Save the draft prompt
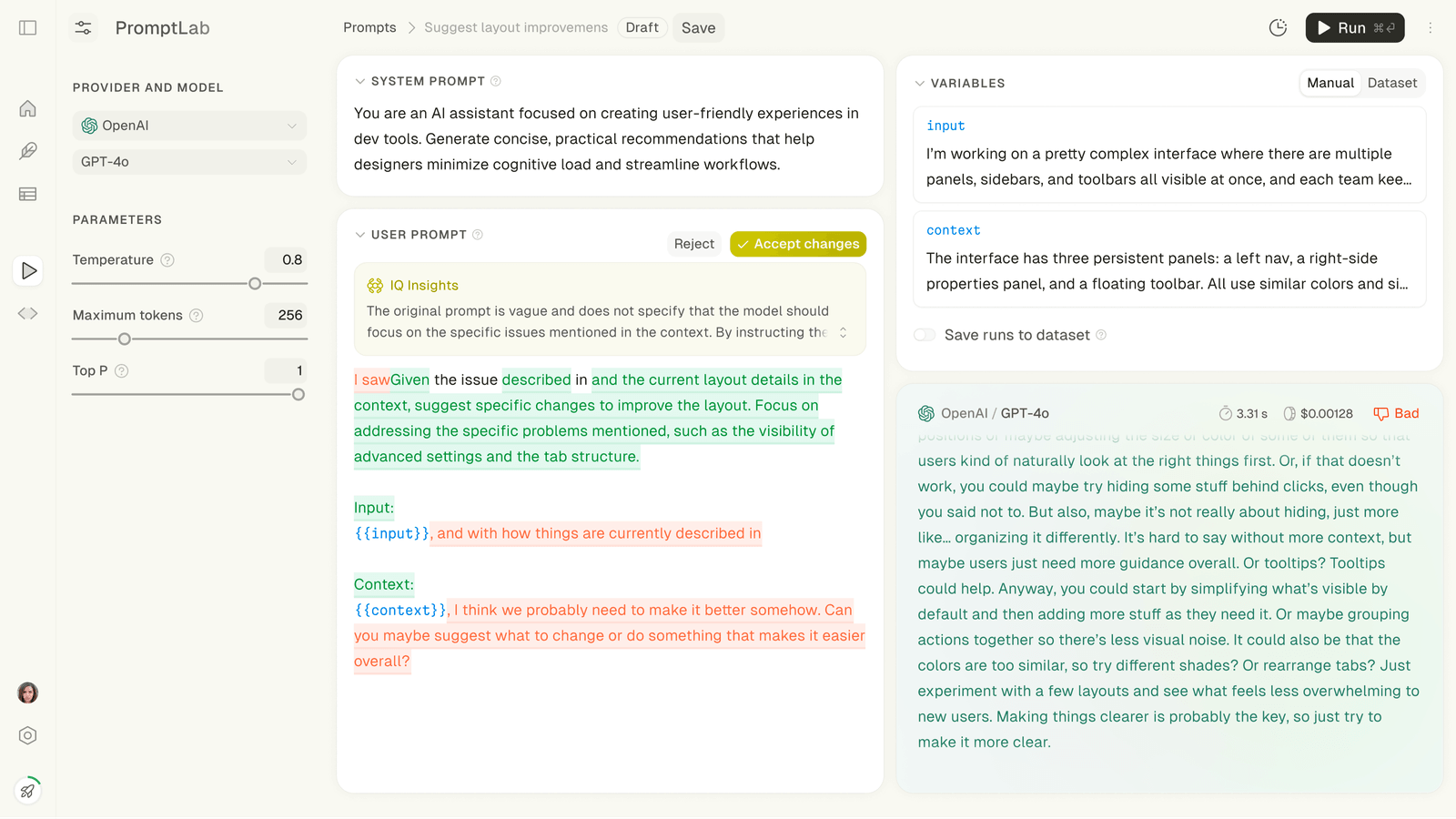Viewport: 1456px width, 819px height. point(698,27)
